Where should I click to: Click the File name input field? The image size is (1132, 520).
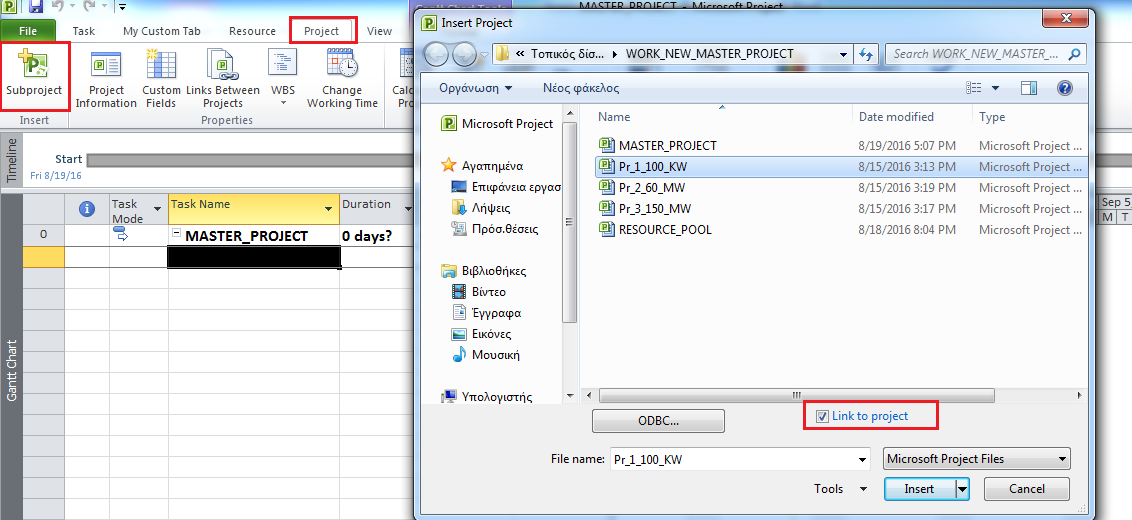732,459
